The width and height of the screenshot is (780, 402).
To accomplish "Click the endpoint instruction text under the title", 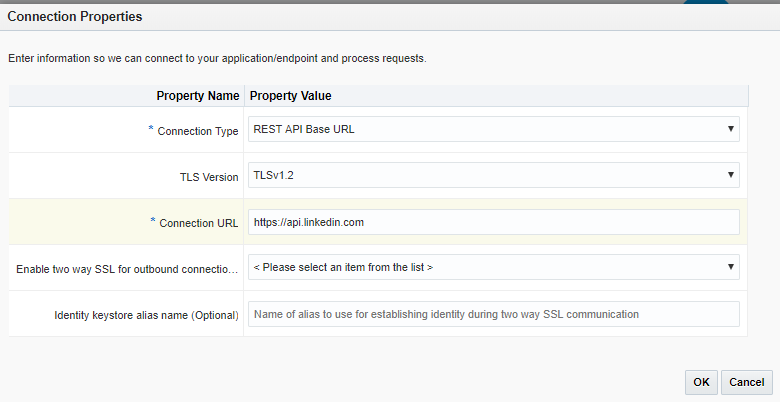I will coord(217,58).
